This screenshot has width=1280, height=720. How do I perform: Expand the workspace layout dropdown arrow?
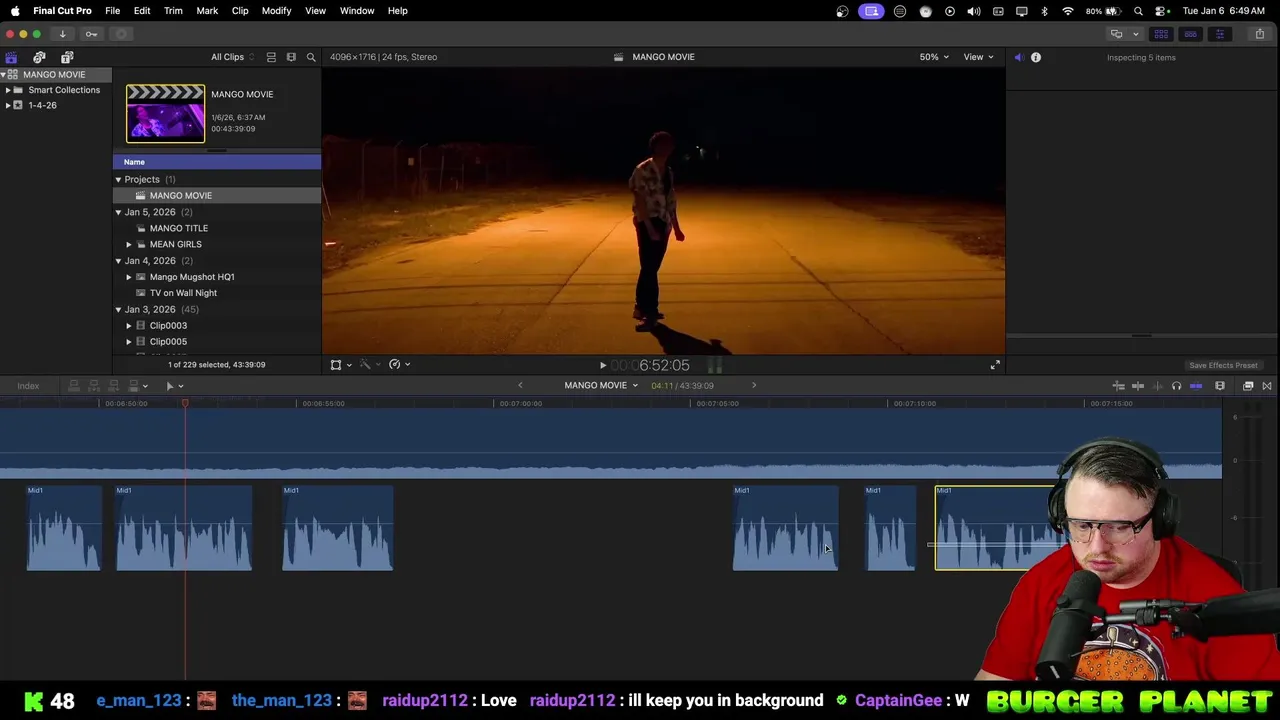pyautogui.click(x=1135, y=34)
